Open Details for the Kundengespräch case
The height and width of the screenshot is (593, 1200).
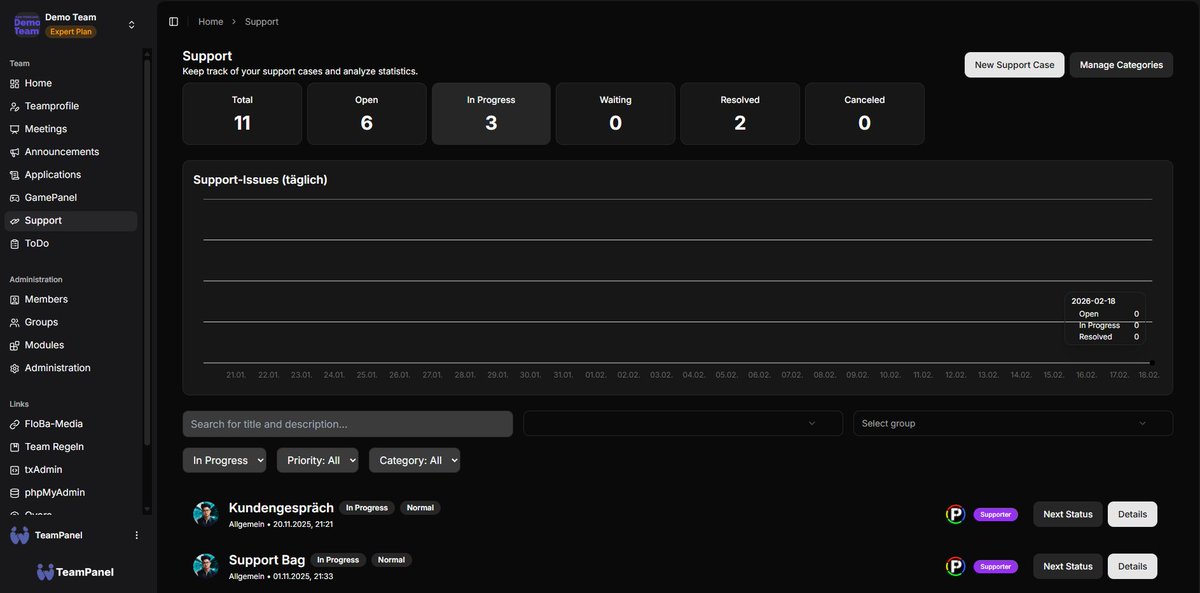point(1132,514)
